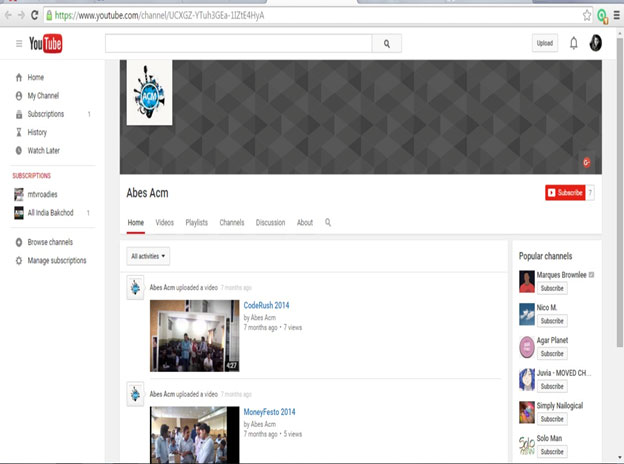The width and height of the screenshot is (624, 464).
Task: Click the Marques Brownlee channel thumbnail
Action: pos(526,281)
